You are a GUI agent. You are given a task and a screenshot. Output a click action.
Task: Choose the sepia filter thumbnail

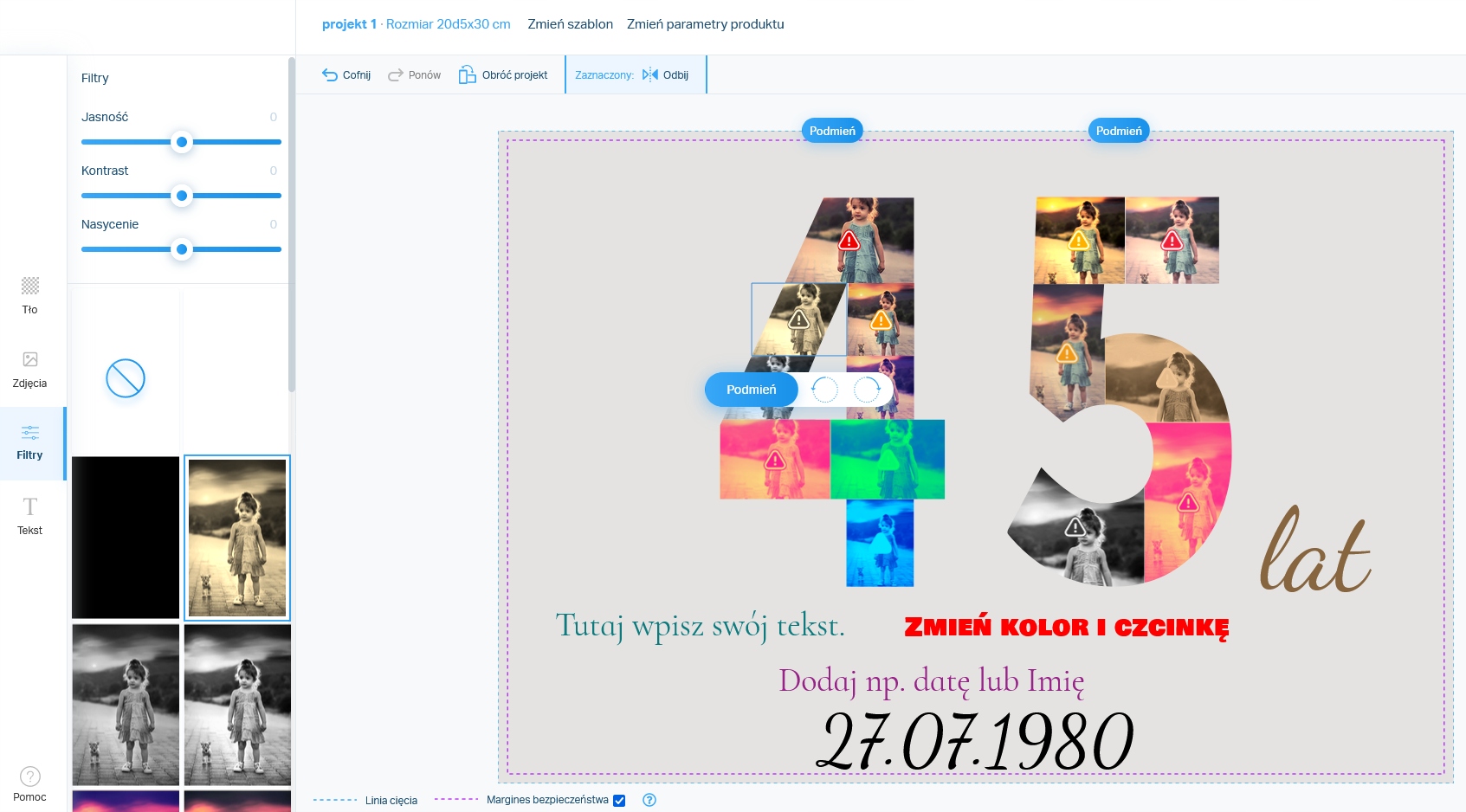pos(237,538)
